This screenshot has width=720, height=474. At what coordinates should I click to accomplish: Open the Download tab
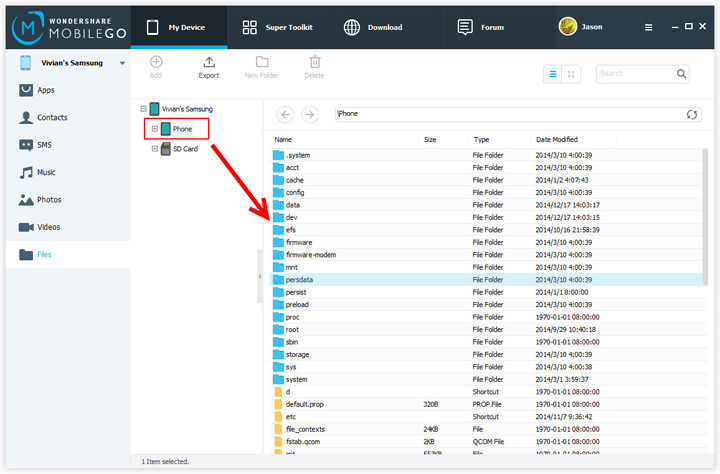click(x=373, y=28)
